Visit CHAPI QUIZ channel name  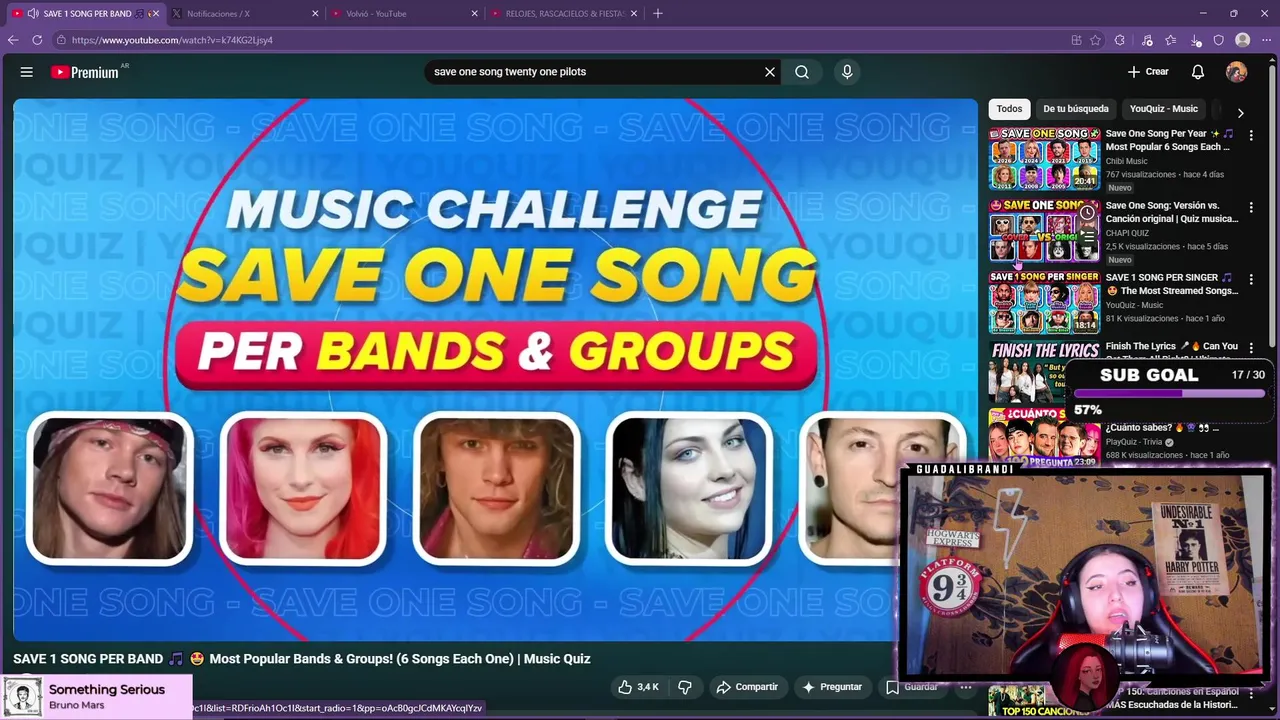tap(1127, 233)
